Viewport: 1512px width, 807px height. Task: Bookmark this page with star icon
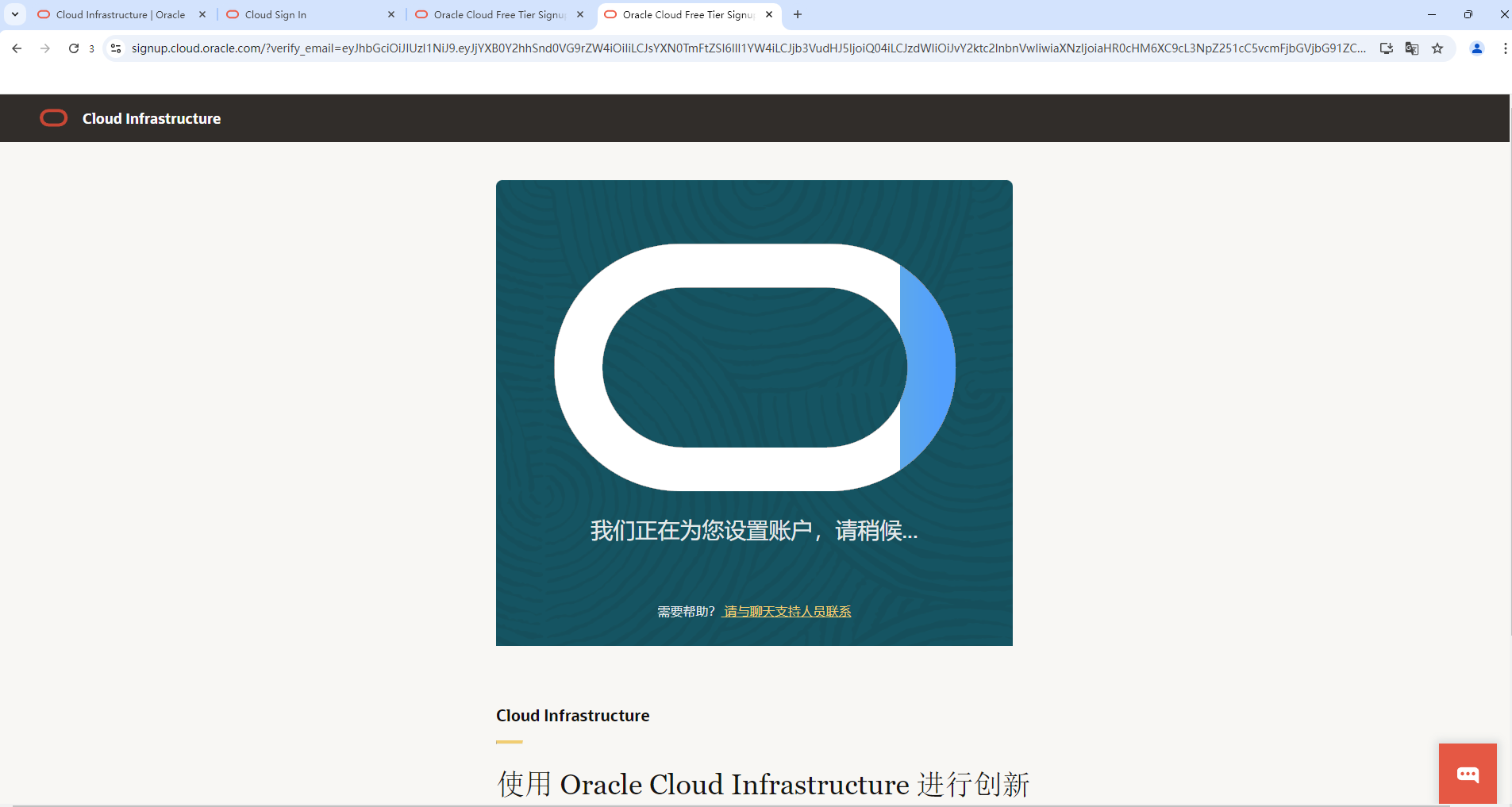point(1437,48)
